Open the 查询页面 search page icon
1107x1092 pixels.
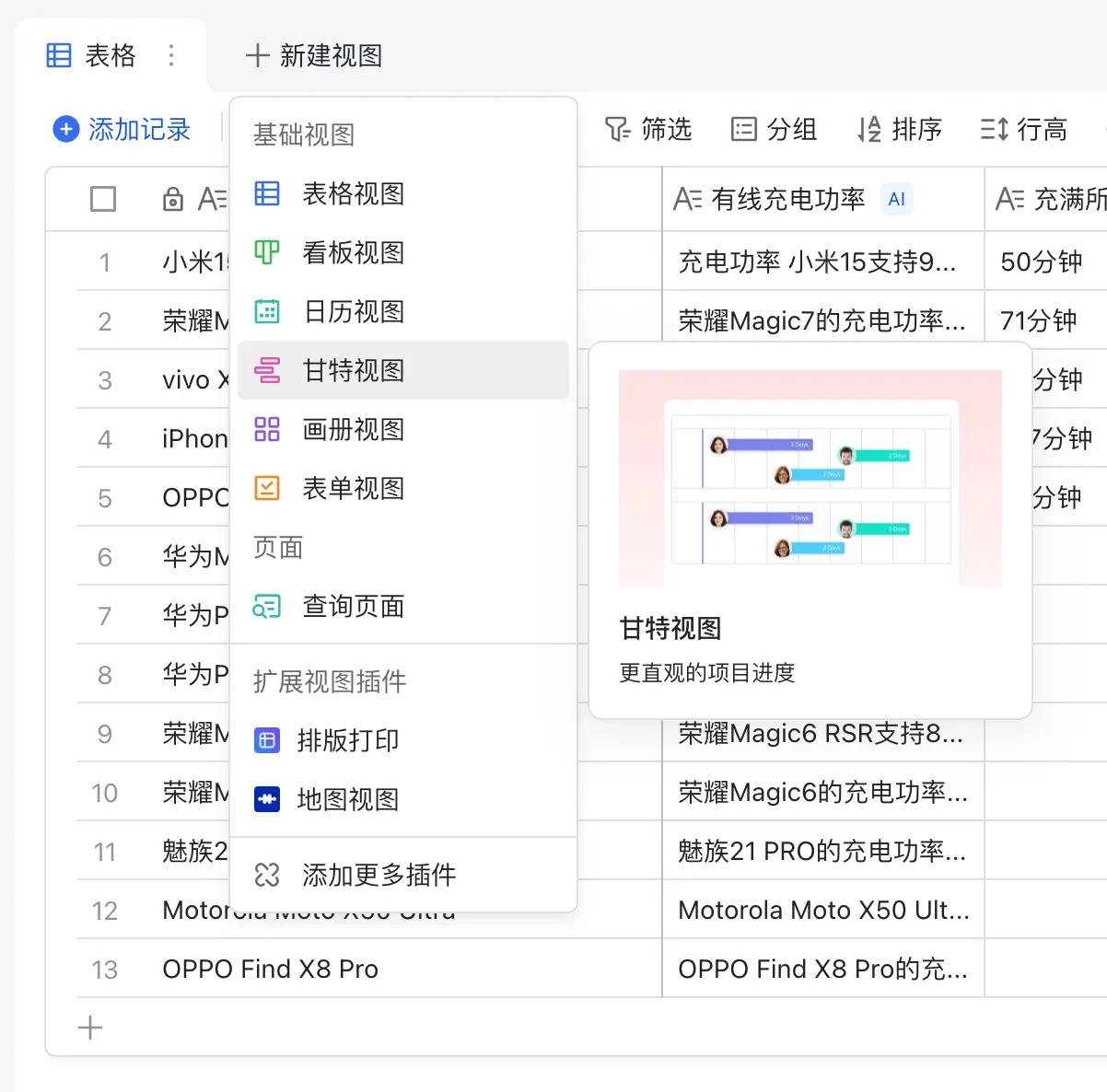[267, 606]
